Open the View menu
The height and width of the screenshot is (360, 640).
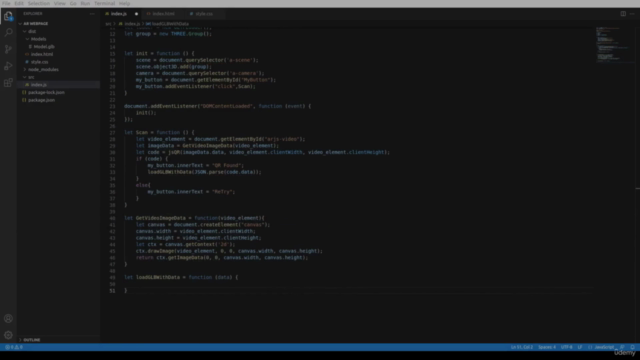tap(60, 4)
